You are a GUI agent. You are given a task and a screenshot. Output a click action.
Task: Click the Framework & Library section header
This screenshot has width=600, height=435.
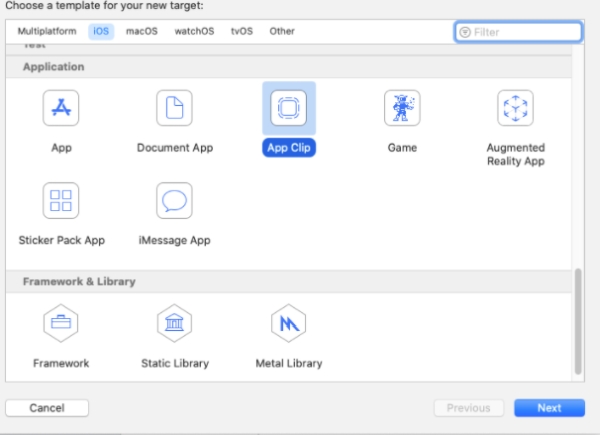pos(289,282)
